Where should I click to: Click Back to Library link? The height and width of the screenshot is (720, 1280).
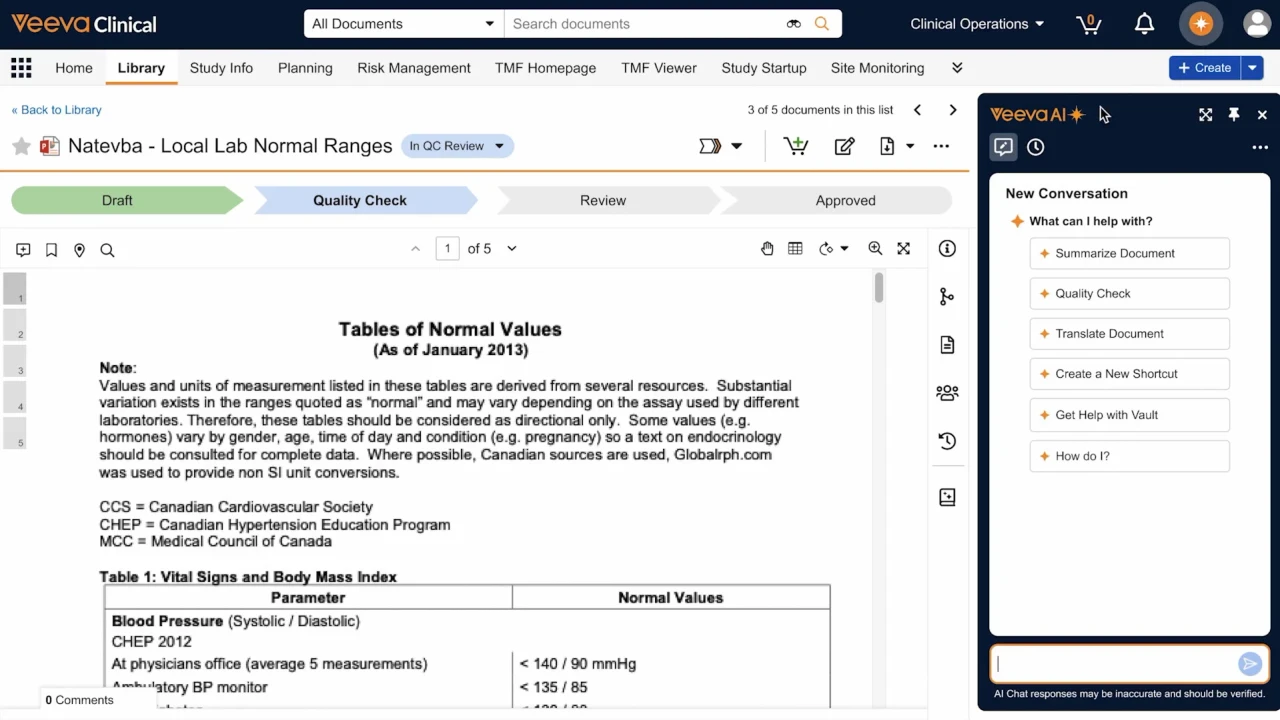pos(56,110)
